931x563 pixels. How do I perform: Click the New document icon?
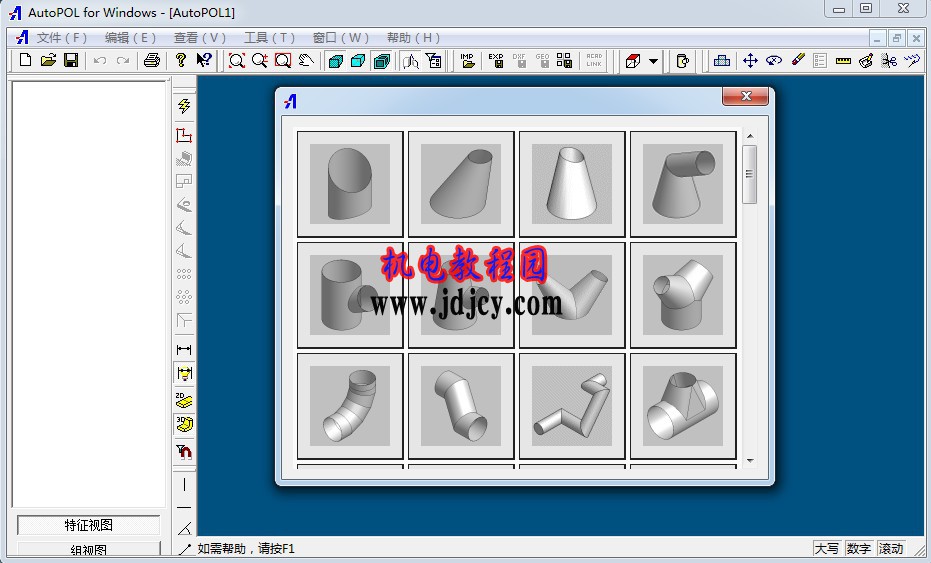pos(25,60)
